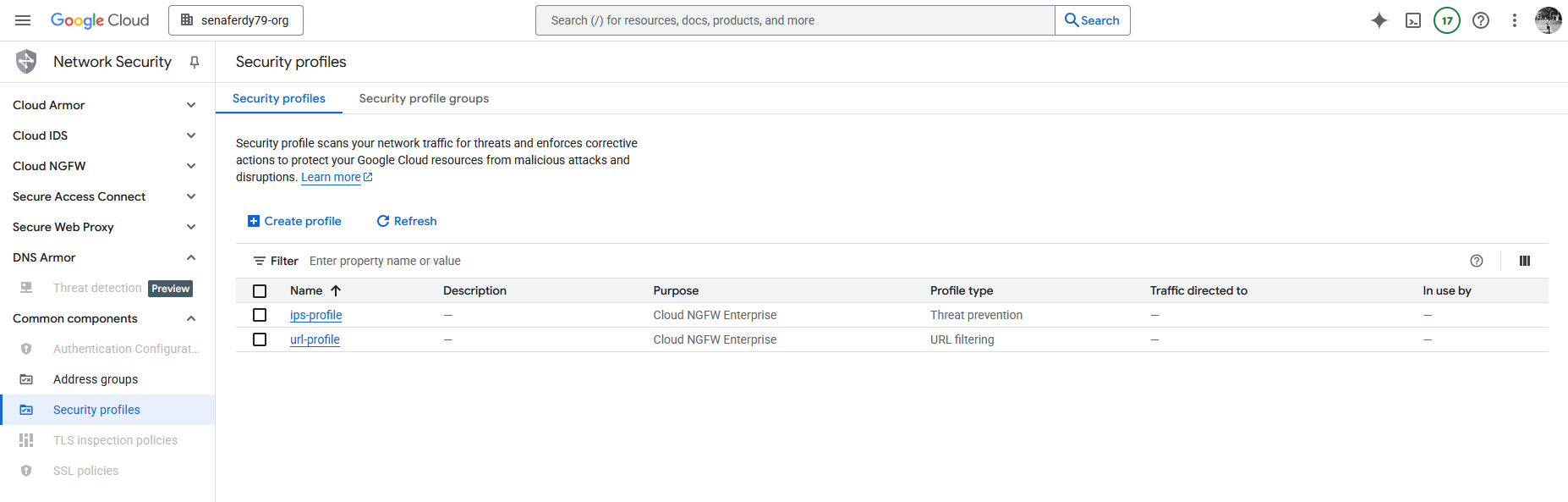Screen dimensions: 1568x502
Task: Switch to Security profile groups tab
Action: click(424, 98)
